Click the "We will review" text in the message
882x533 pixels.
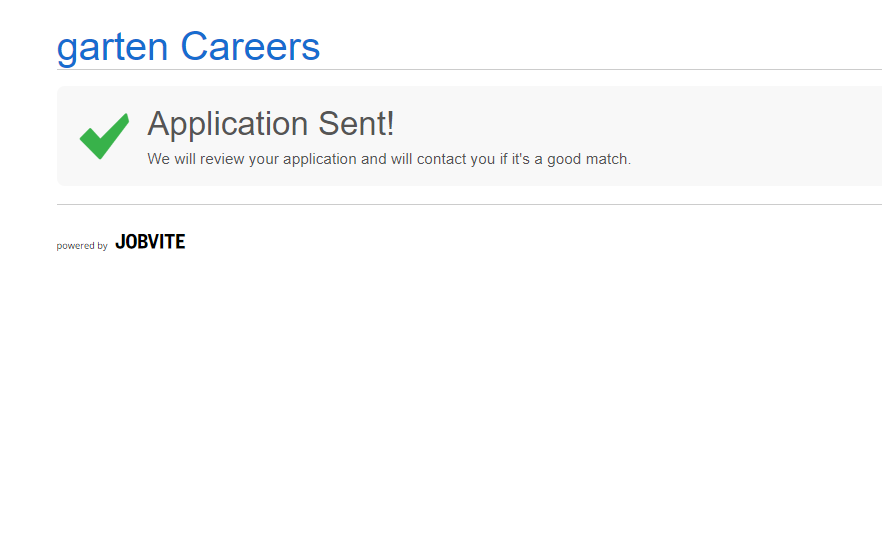[x=195, y=159]
